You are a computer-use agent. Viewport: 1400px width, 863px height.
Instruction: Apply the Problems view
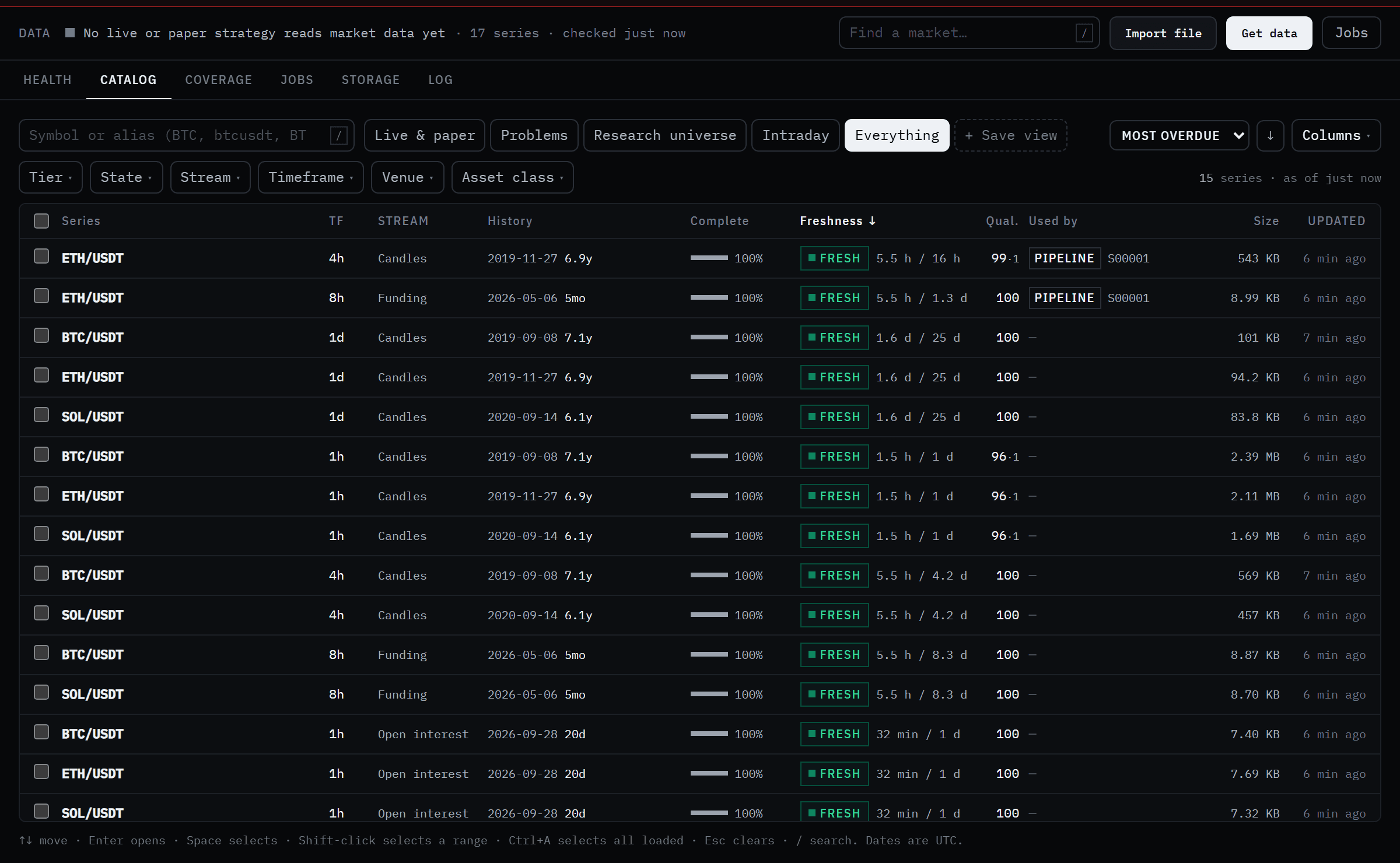tap(534, 135)
